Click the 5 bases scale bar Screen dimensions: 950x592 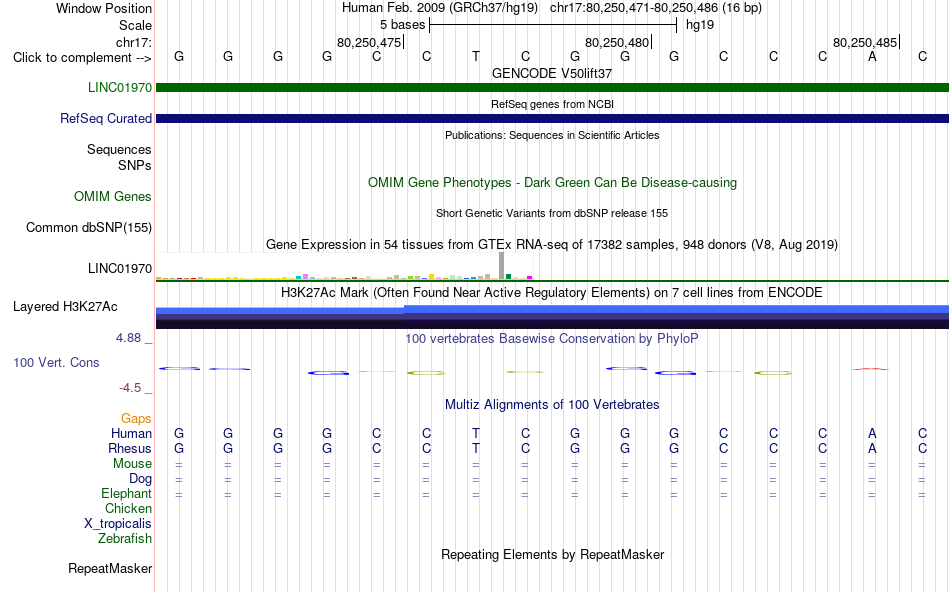(x=553, y=25)
